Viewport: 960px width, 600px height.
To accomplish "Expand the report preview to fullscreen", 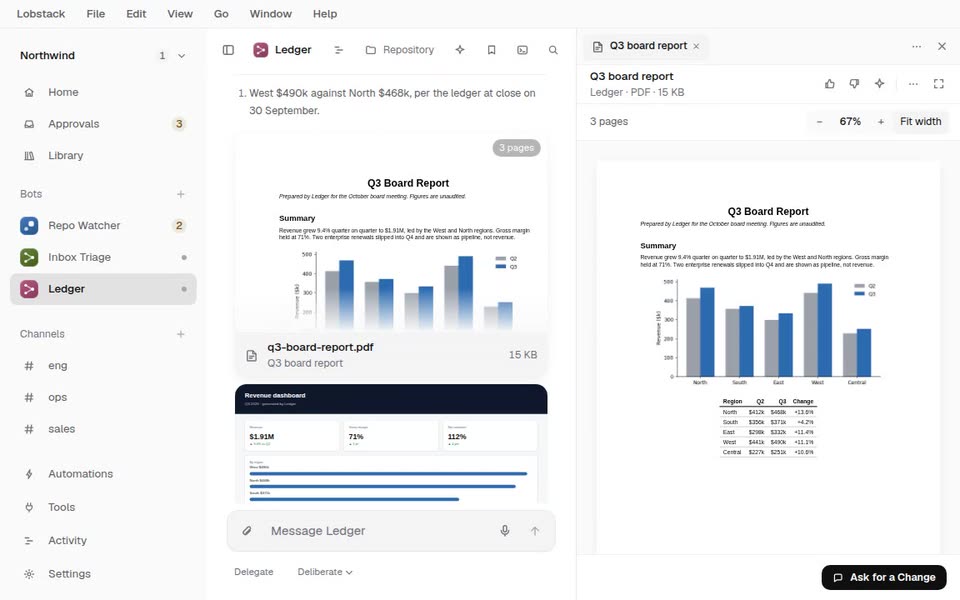I will [939, 83].
